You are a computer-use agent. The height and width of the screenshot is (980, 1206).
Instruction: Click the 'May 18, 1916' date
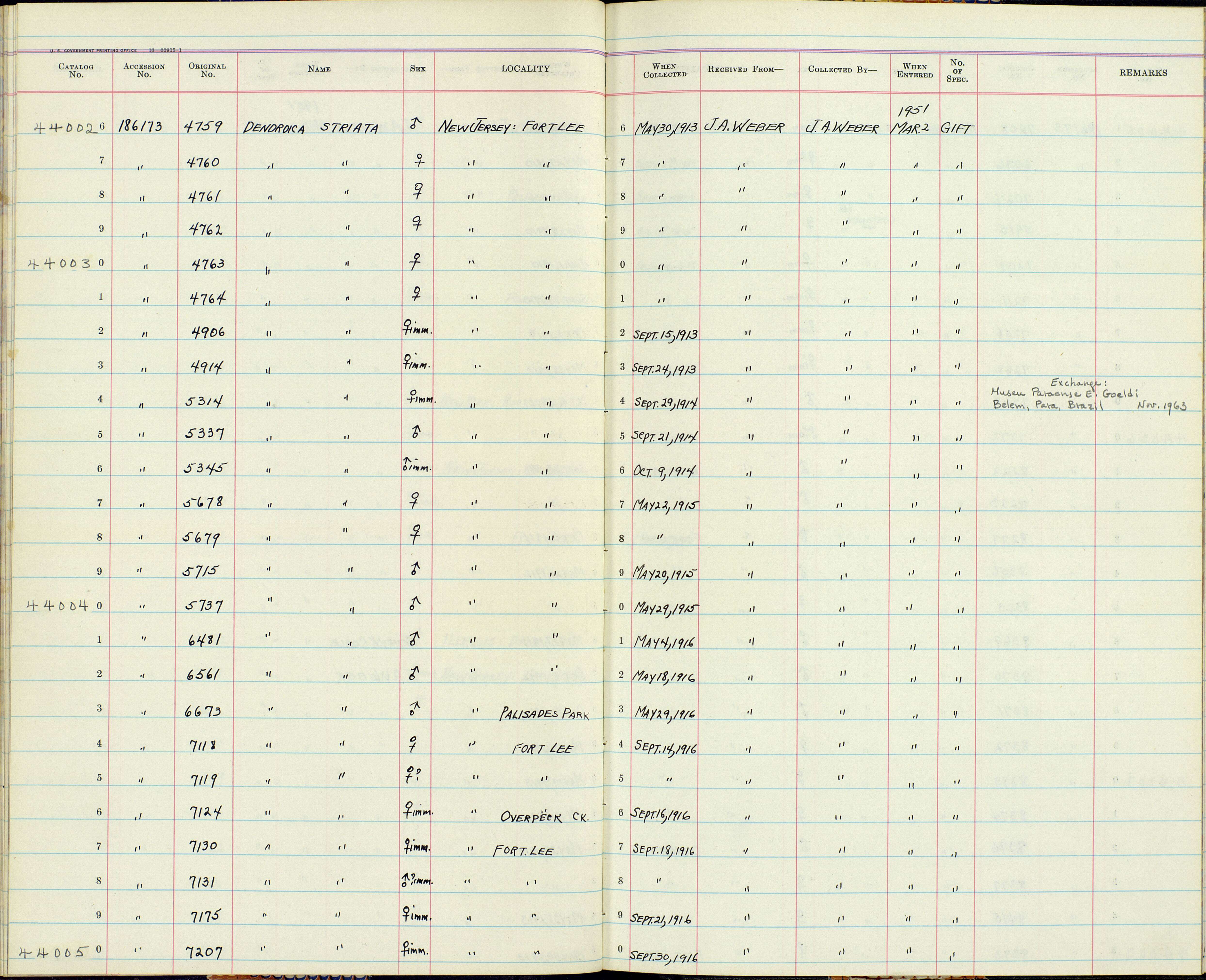coord(664,676)
